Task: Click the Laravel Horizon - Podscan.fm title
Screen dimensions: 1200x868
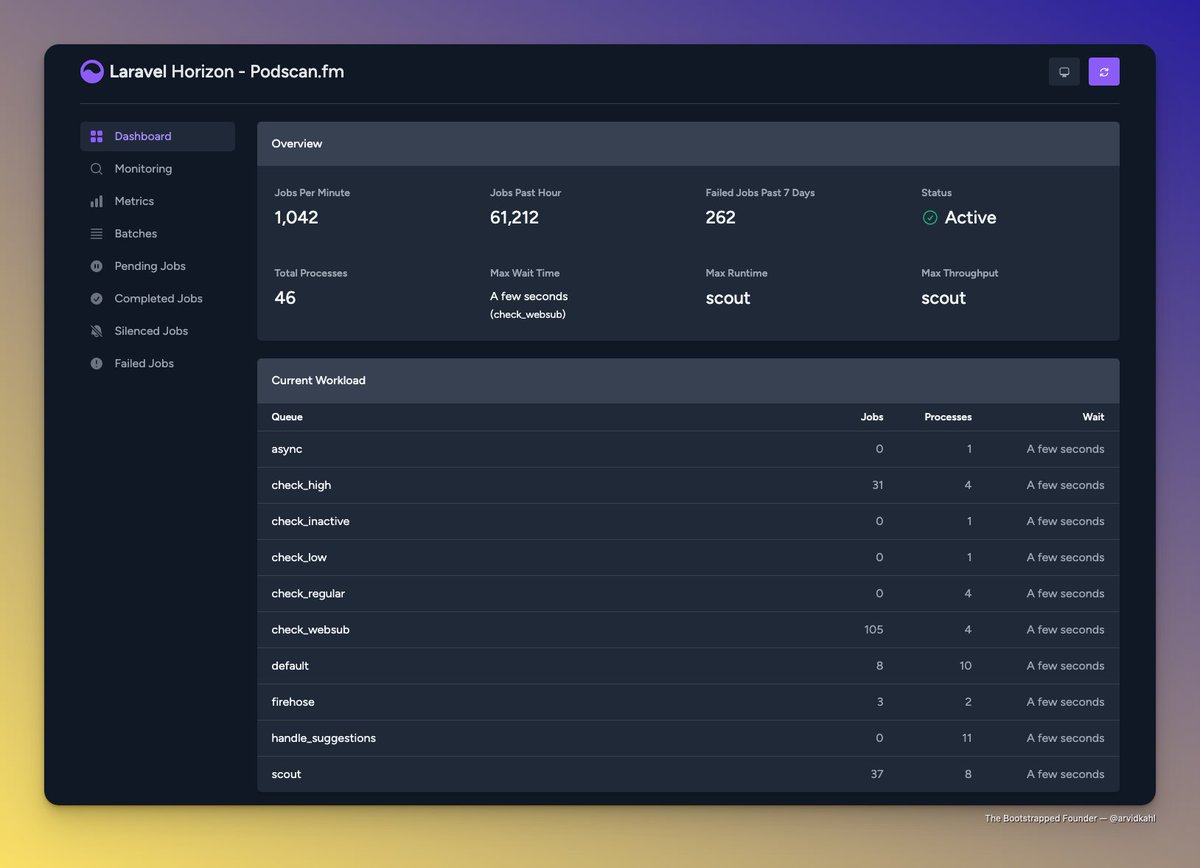Action: pyautogui.click(x=227, y=72)
